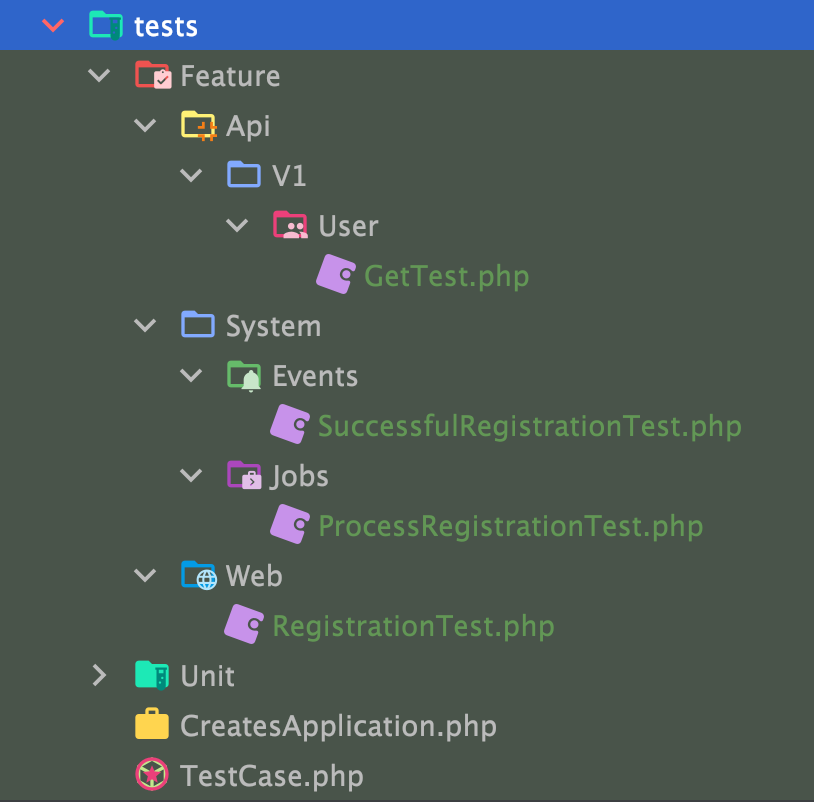Open GetTest.php file
The width and height of the screenshot is (814, 802).
point(446,276)
